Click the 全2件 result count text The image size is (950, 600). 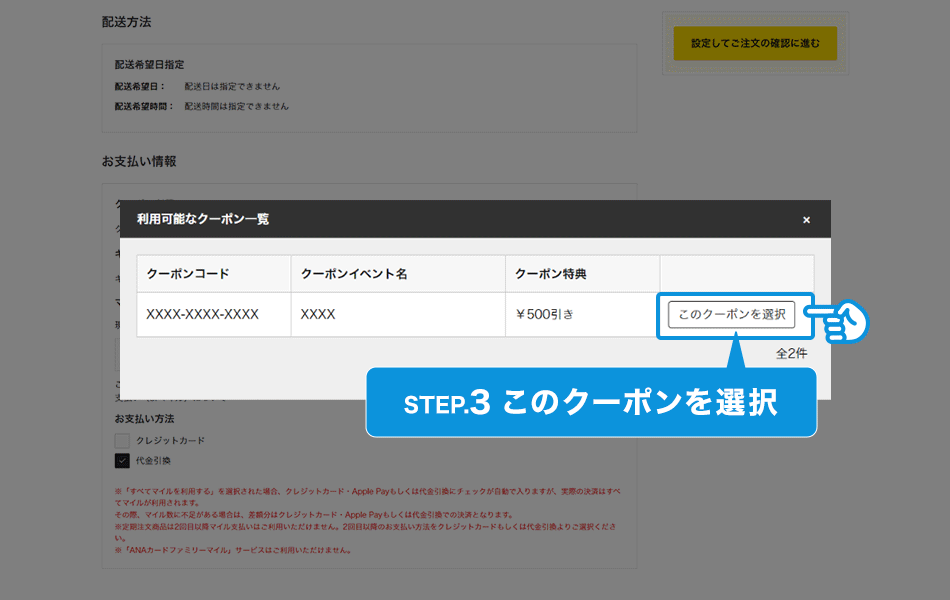tap(791, 353)
